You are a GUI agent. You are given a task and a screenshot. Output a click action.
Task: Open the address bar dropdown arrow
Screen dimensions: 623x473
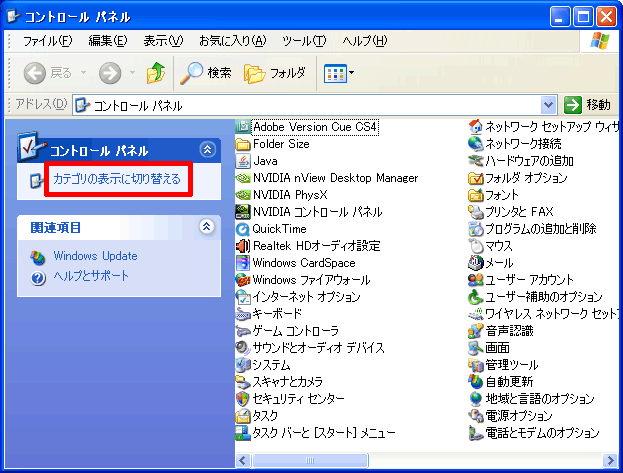point(548,105)
